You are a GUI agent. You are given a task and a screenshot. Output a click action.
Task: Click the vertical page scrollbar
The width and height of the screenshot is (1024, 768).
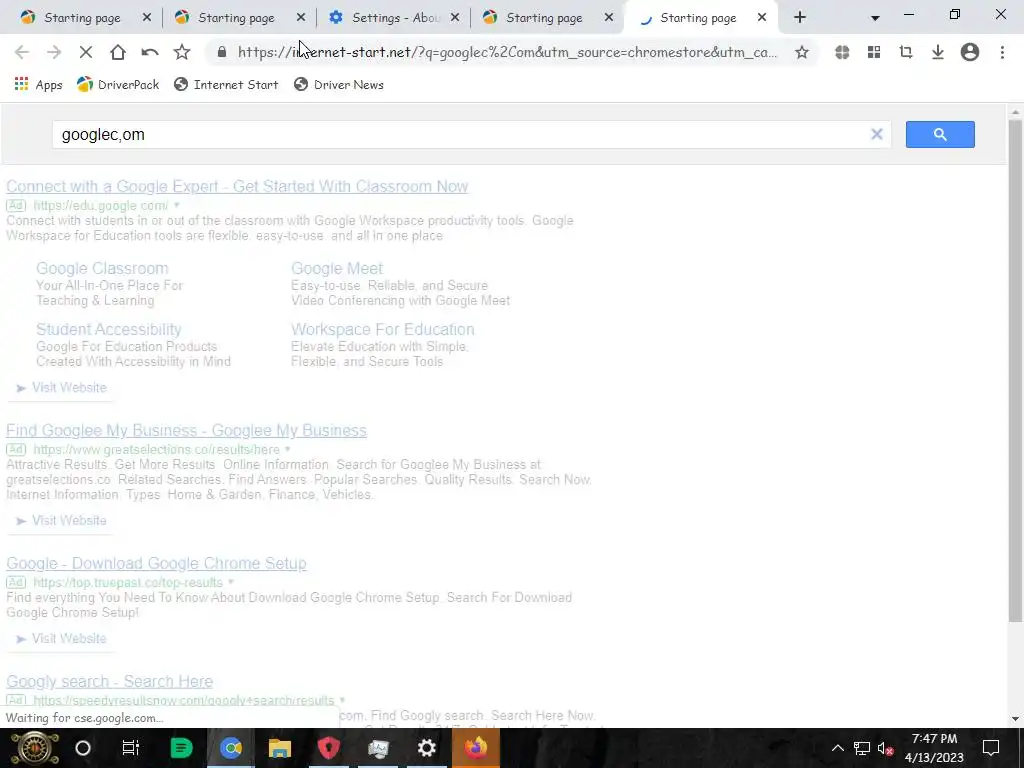[1016, 369]
